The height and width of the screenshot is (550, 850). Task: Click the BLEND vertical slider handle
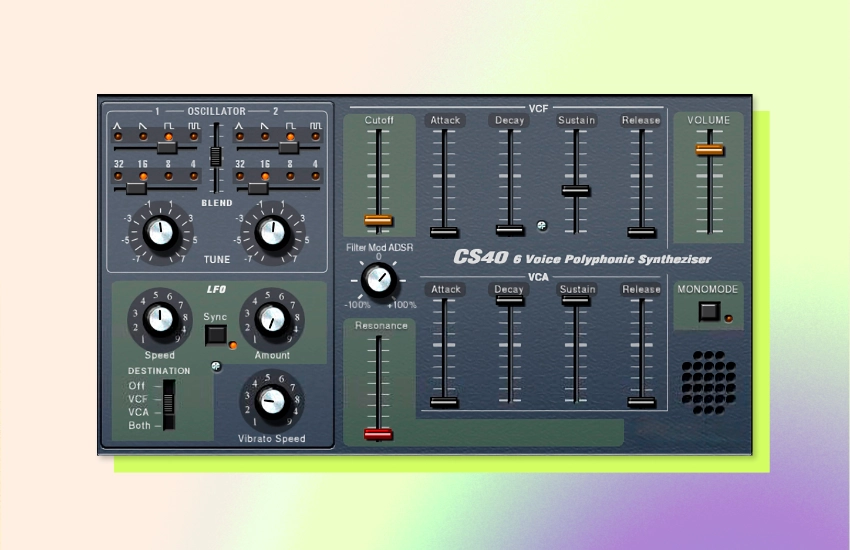(x=216, y=157)
